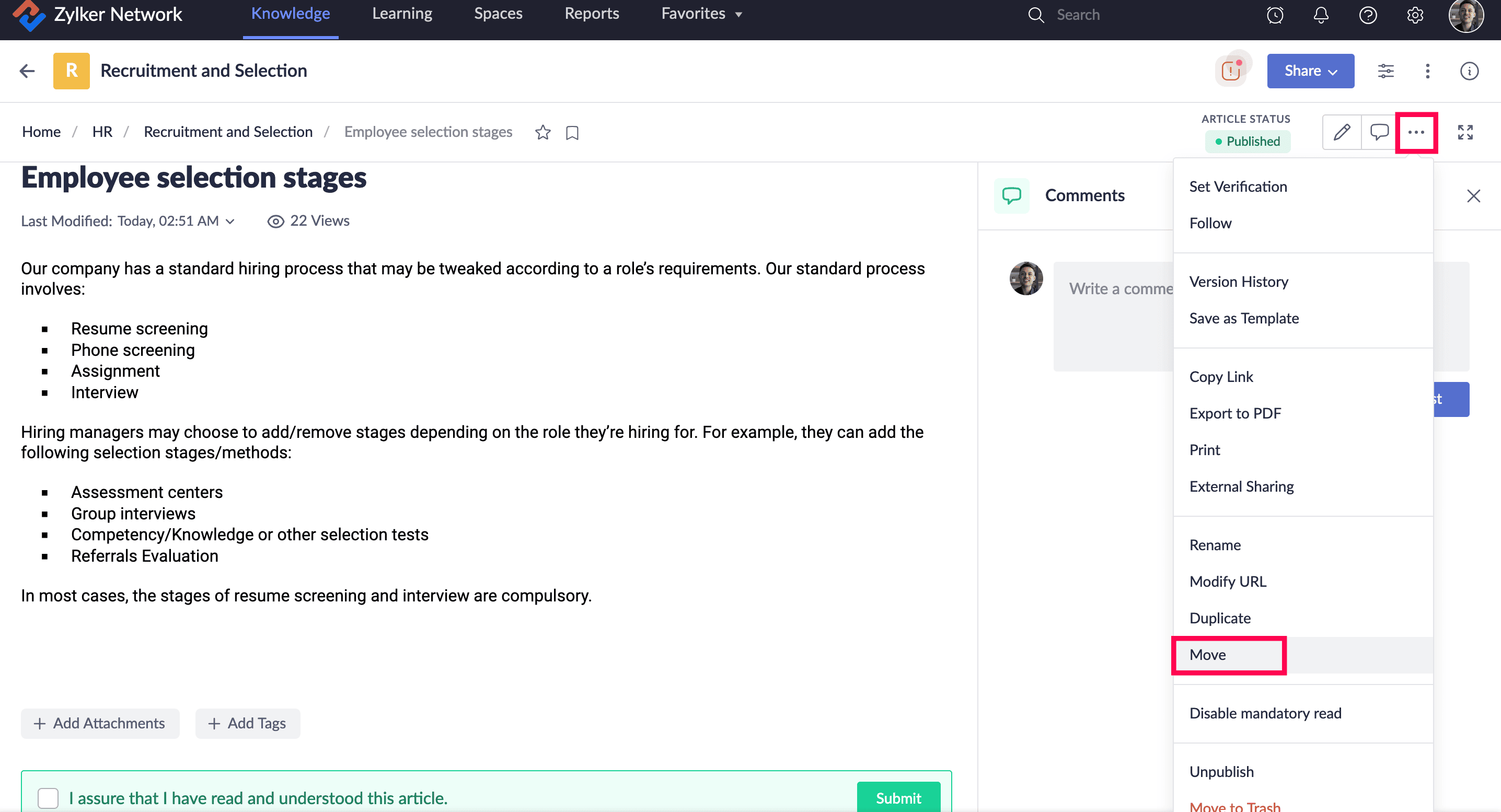Open the comments speech bubble icon
Viewport: 1501px width, 812px height.
coord(1379,132)
